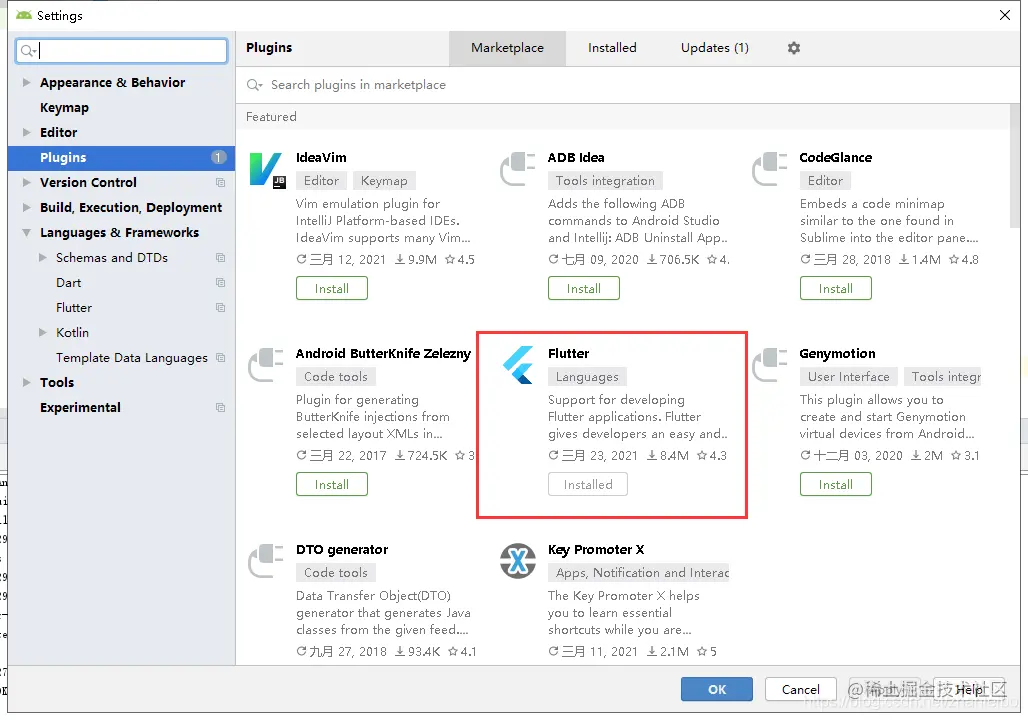The height and width of the screenshot is (720, 1028).
Task: Open the DTO generator plugin title
Action: (x=342, y=550)
